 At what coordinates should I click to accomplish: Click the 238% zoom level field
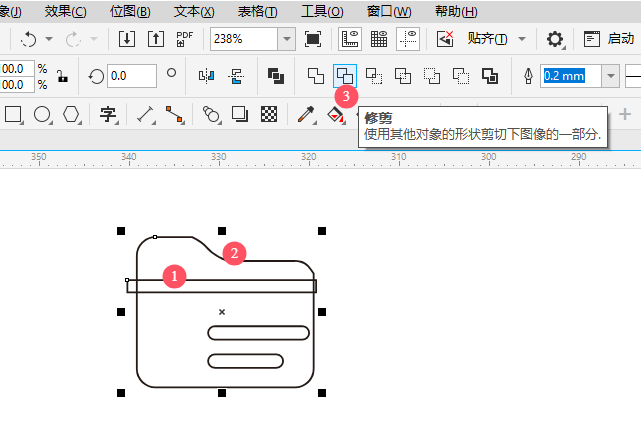(x=244, y=39)
